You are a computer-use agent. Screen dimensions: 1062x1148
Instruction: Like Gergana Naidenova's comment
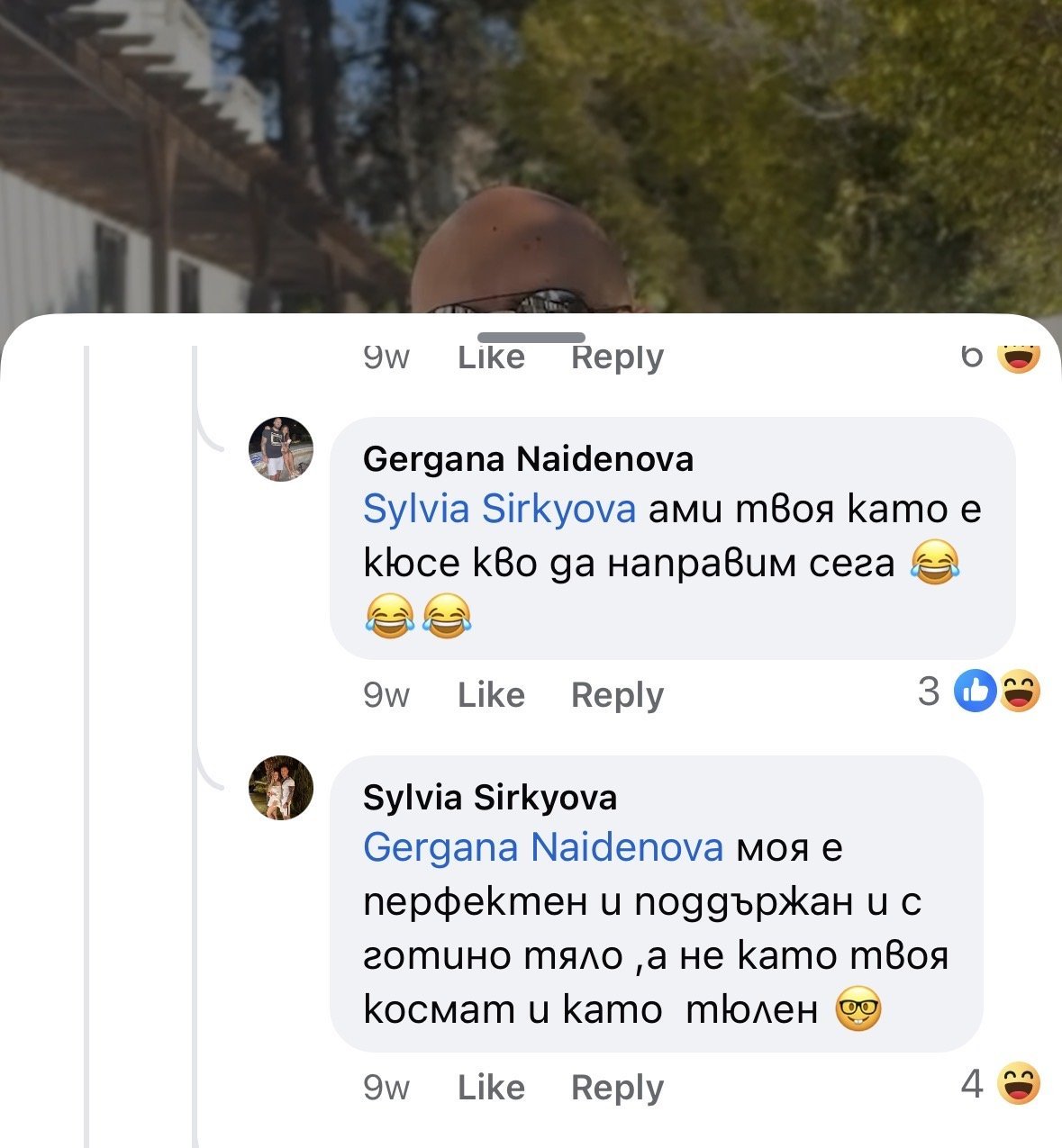(x=491, y=695)
